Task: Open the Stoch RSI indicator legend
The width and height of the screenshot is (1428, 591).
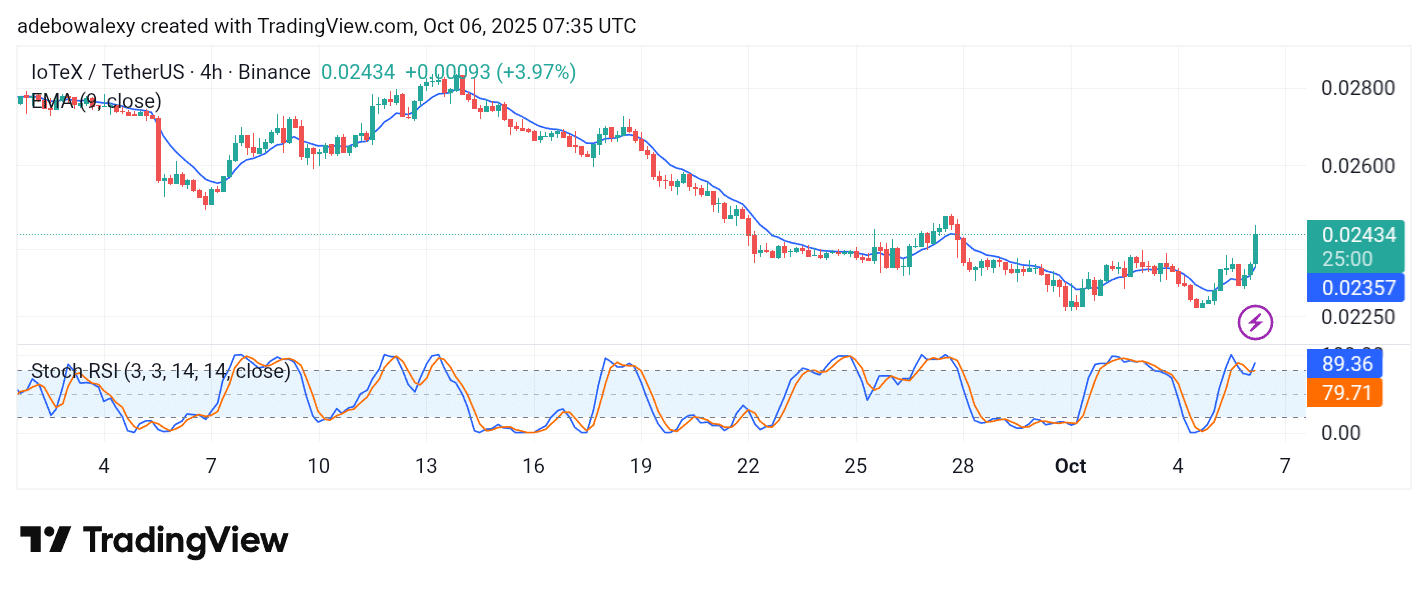Action: 160,371
